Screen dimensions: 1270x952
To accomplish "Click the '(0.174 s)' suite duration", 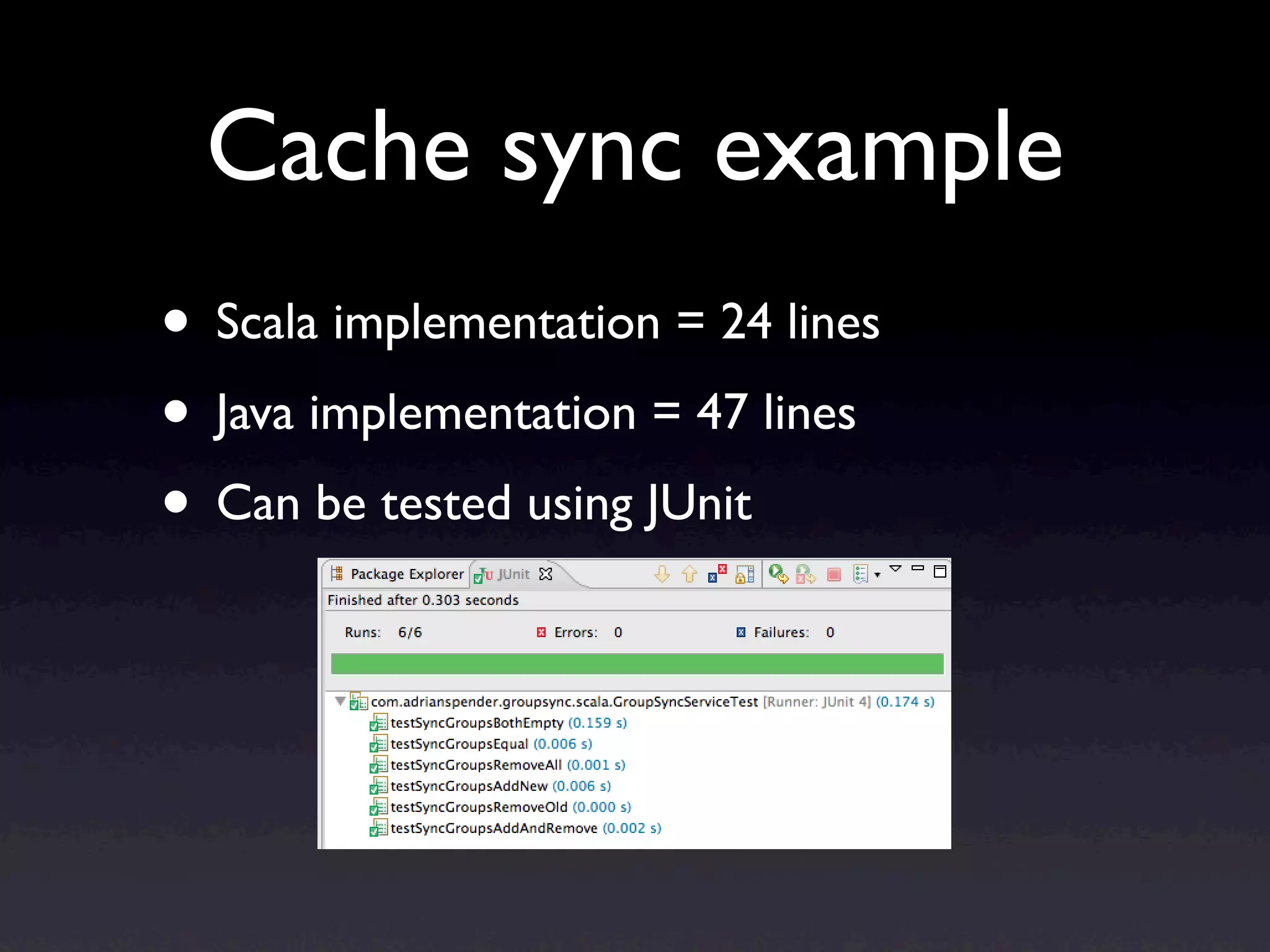I will 905,702.
